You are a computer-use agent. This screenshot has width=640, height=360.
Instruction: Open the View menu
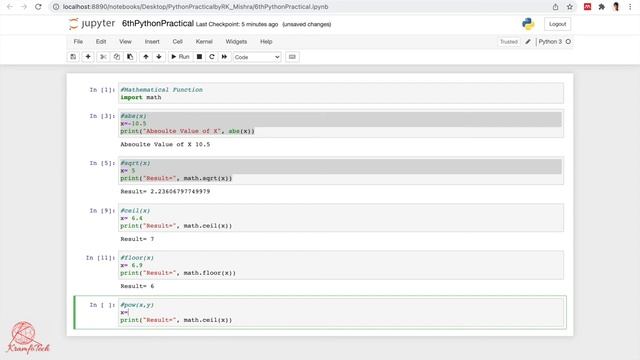click(125, 42)
